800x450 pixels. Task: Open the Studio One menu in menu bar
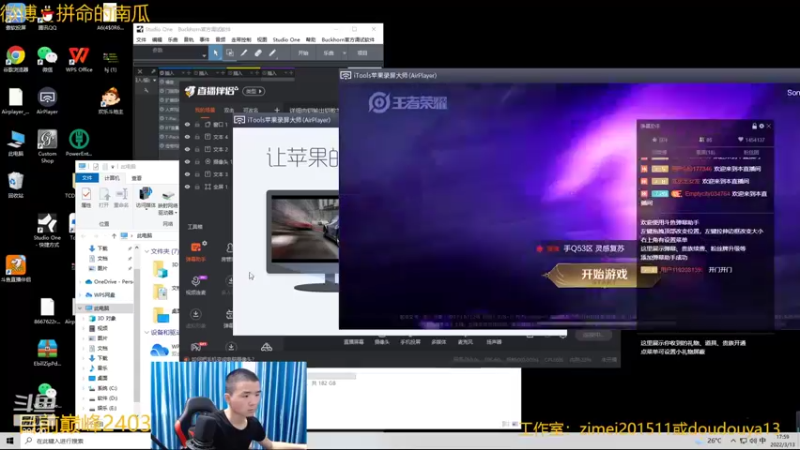pyautogui.click(x=286, y=40)
